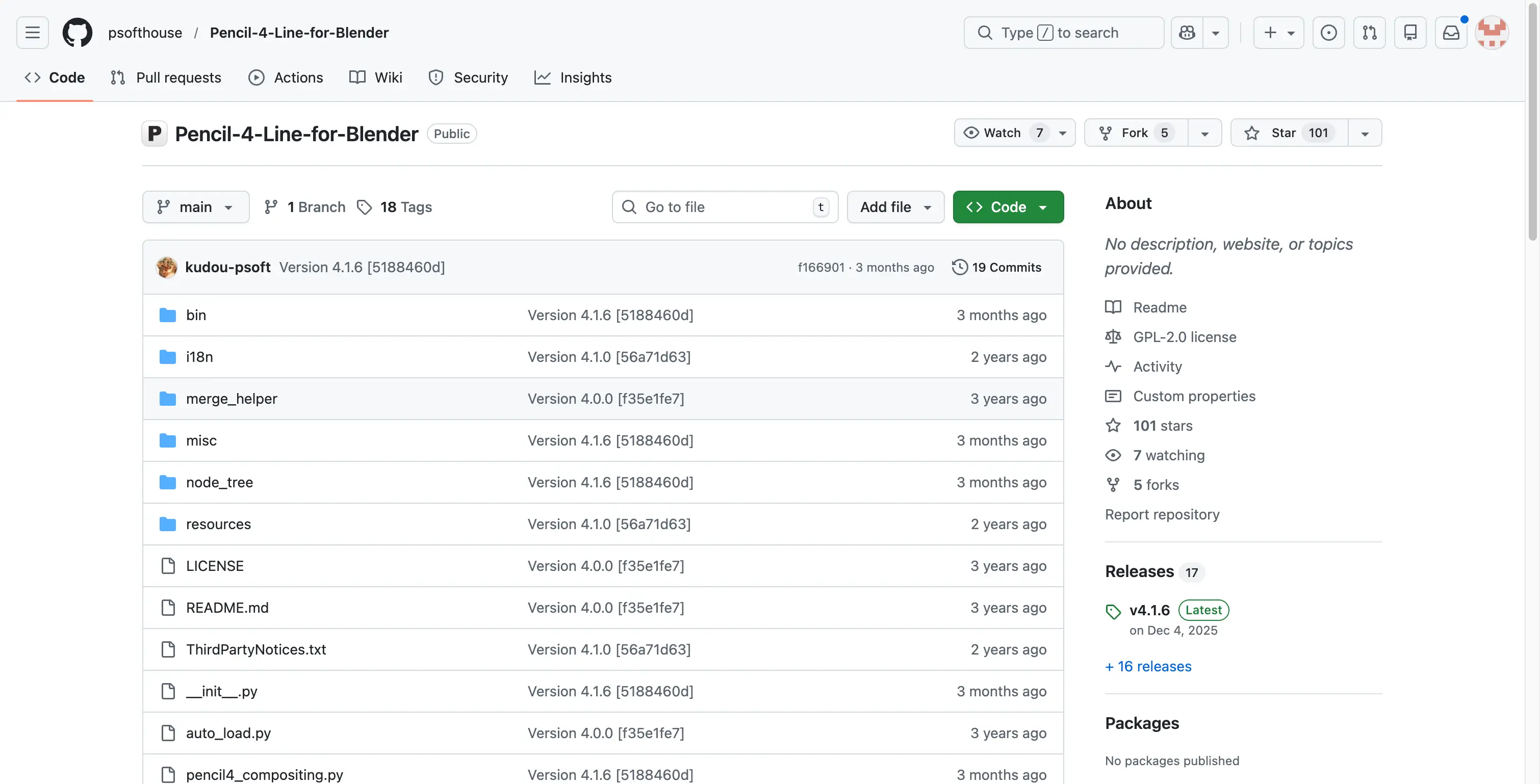Expand the green Code dropdown button

tap(1008, 207)
